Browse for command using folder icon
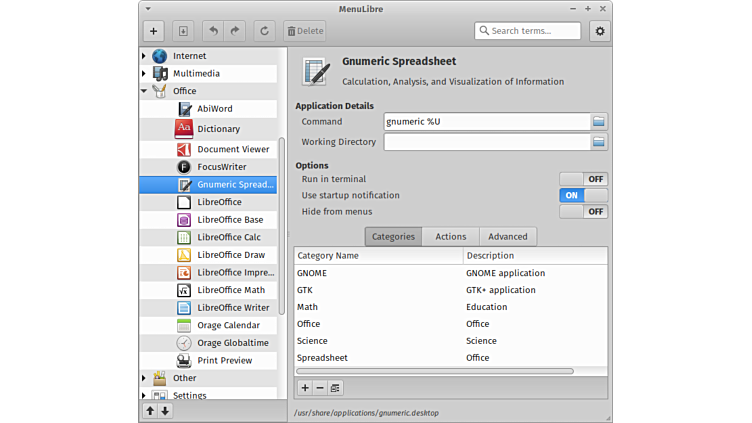 click(598, 122)
